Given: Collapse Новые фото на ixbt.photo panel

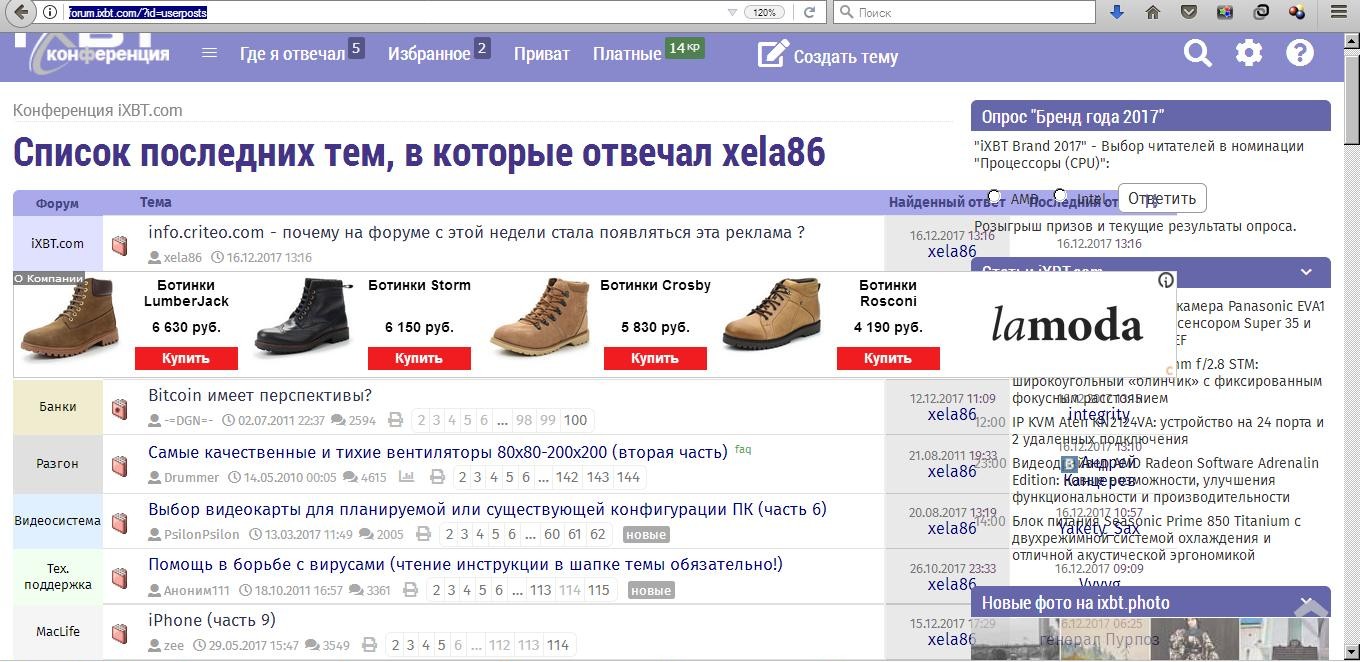Looking at the screenshot, I should [1306, 603].
